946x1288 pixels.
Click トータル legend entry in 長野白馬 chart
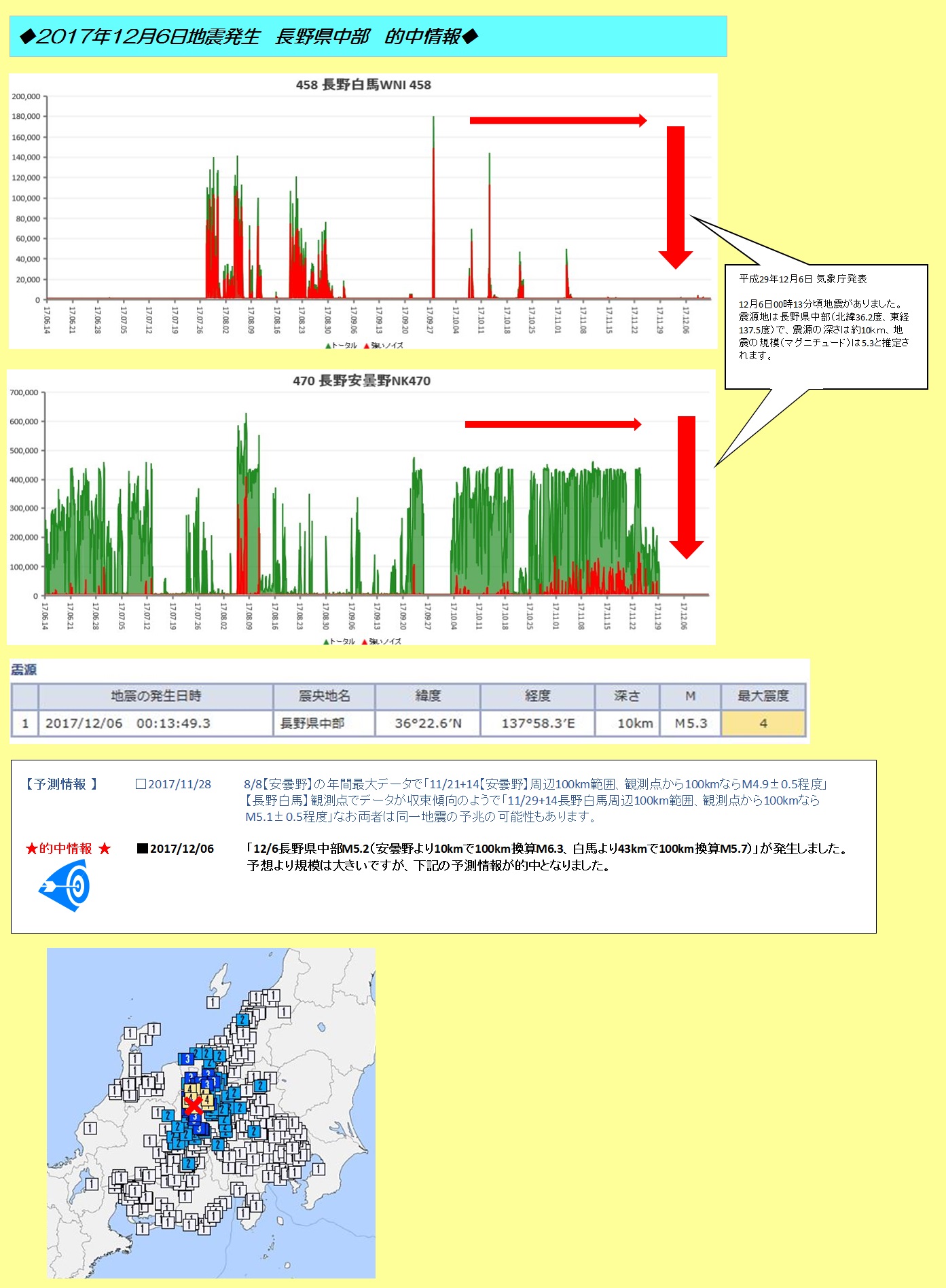(x=342, y=346)
